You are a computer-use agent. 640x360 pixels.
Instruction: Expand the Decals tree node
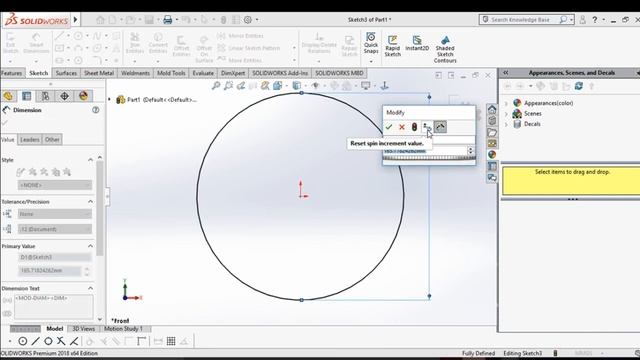tap(507, 124)
